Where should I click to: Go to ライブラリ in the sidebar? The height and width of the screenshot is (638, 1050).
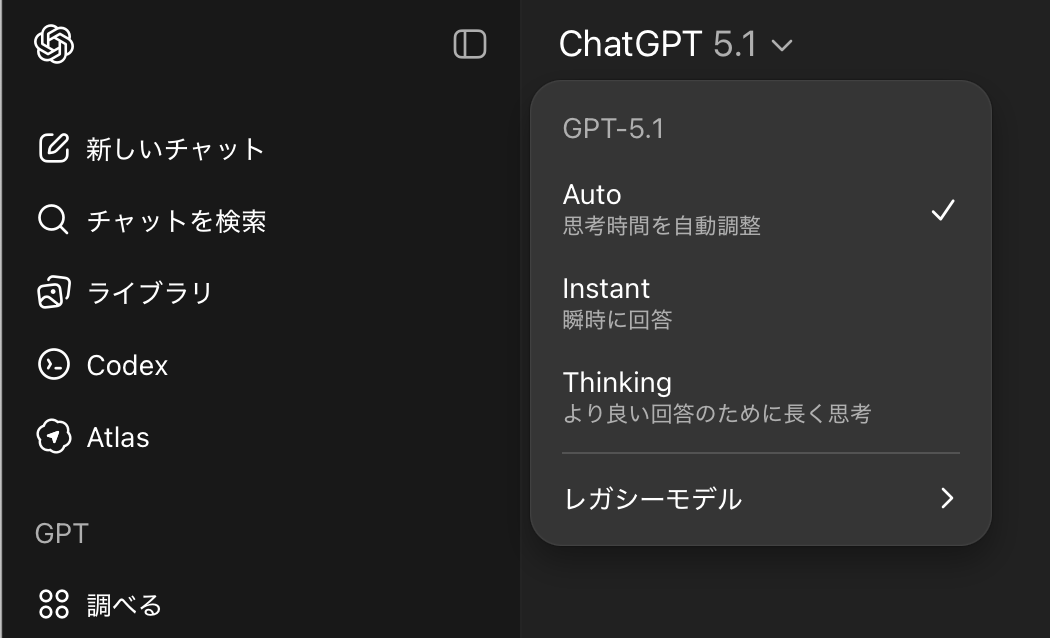(x=150, y=293)
